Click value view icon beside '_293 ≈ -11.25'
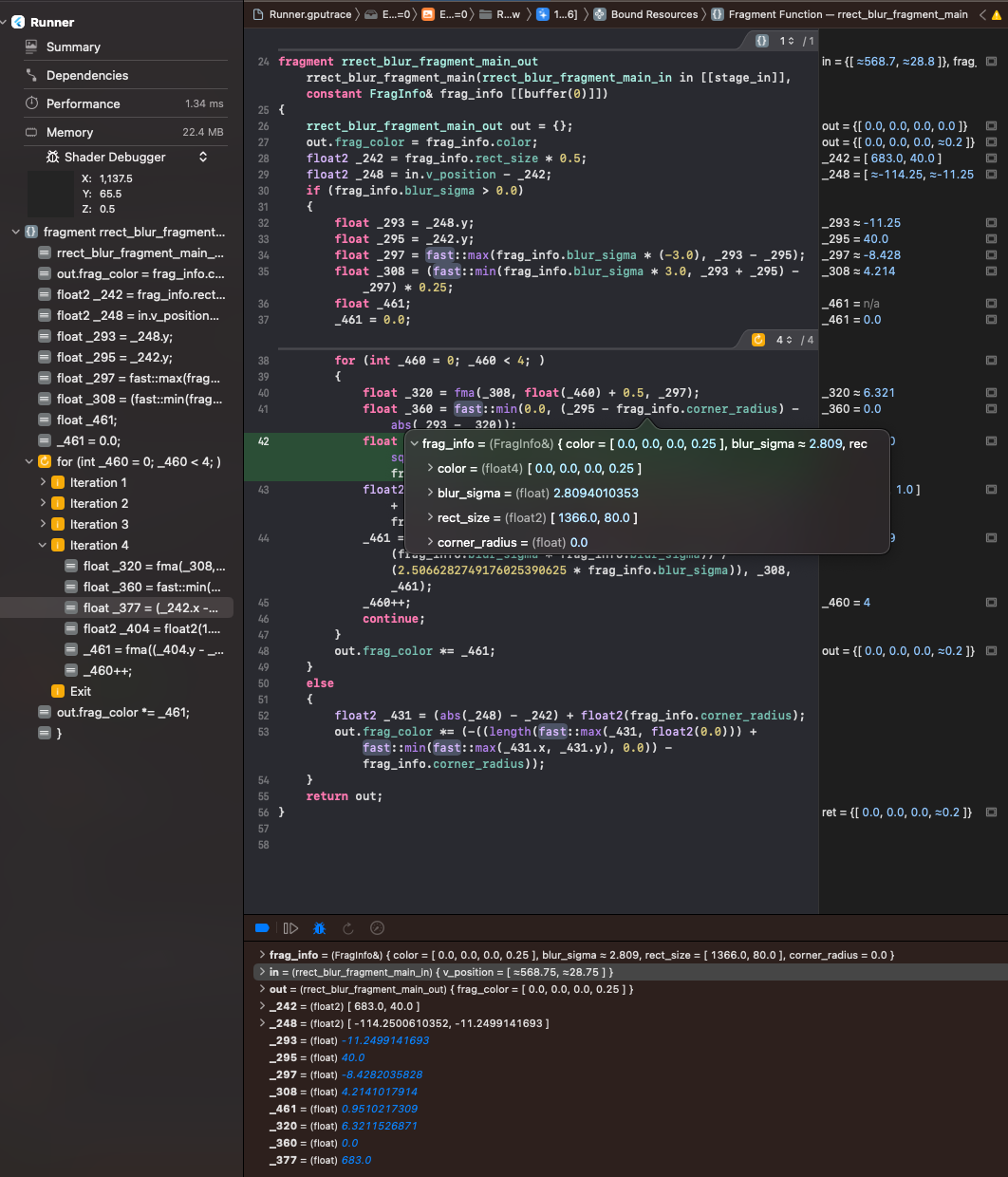The width and height of the screenshot is (1008, 1177). 991,223
